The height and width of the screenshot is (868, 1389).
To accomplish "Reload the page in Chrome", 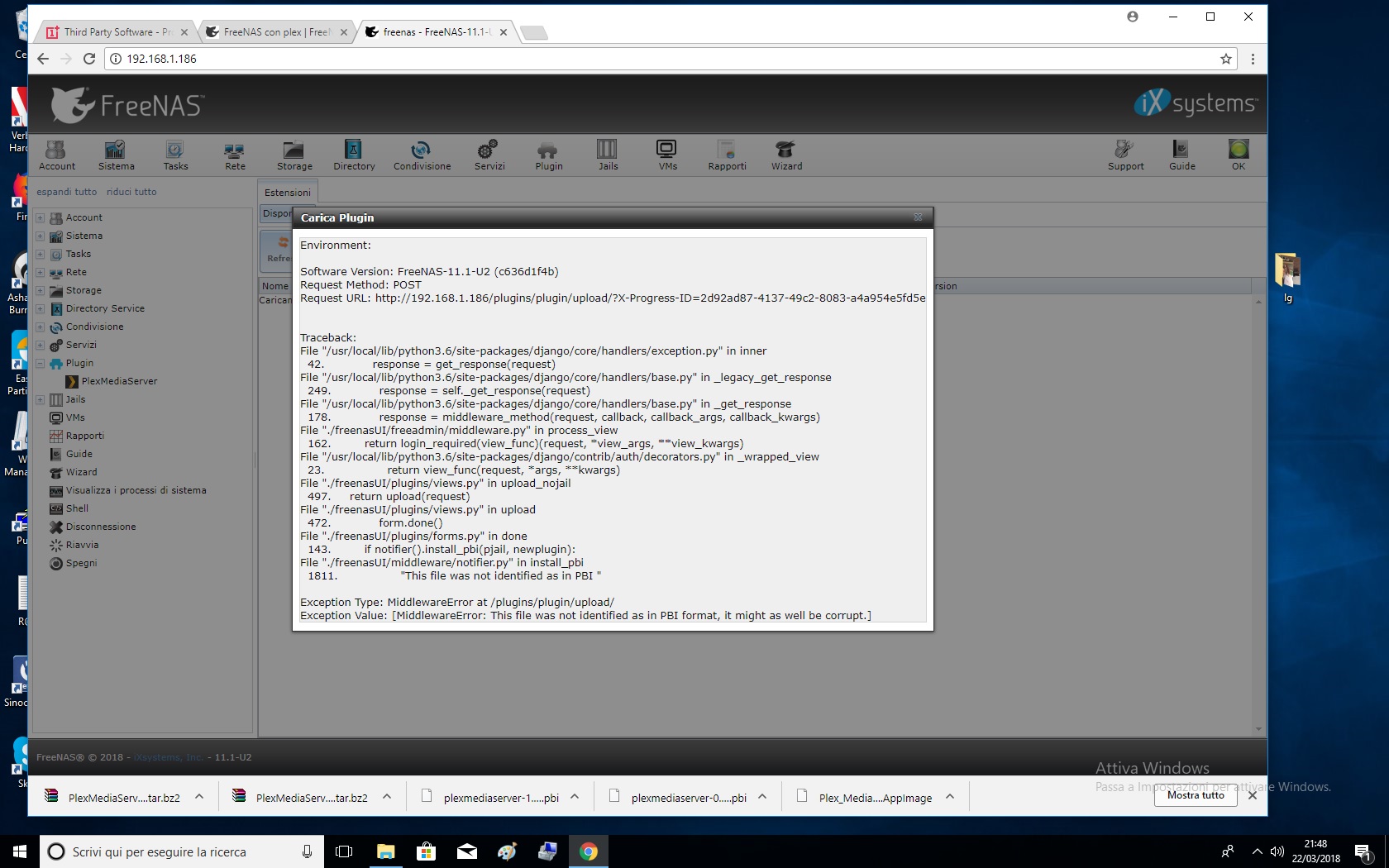I will [x=89, y=59].
